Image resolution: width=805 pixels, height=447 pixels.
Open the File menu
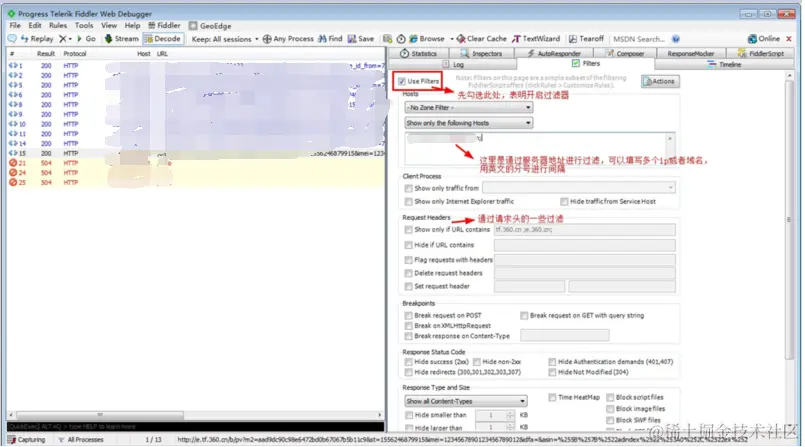15,25
